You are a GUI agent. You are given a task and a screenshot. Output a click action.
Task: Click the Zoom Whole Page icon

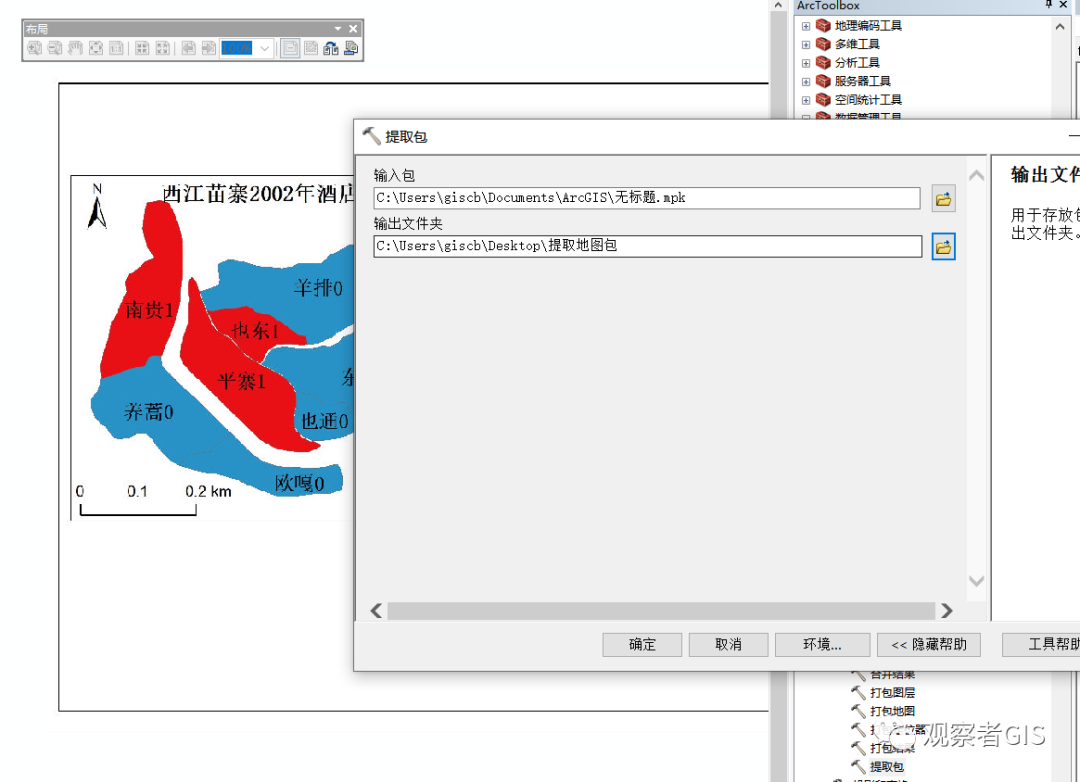tap(96, 48)
